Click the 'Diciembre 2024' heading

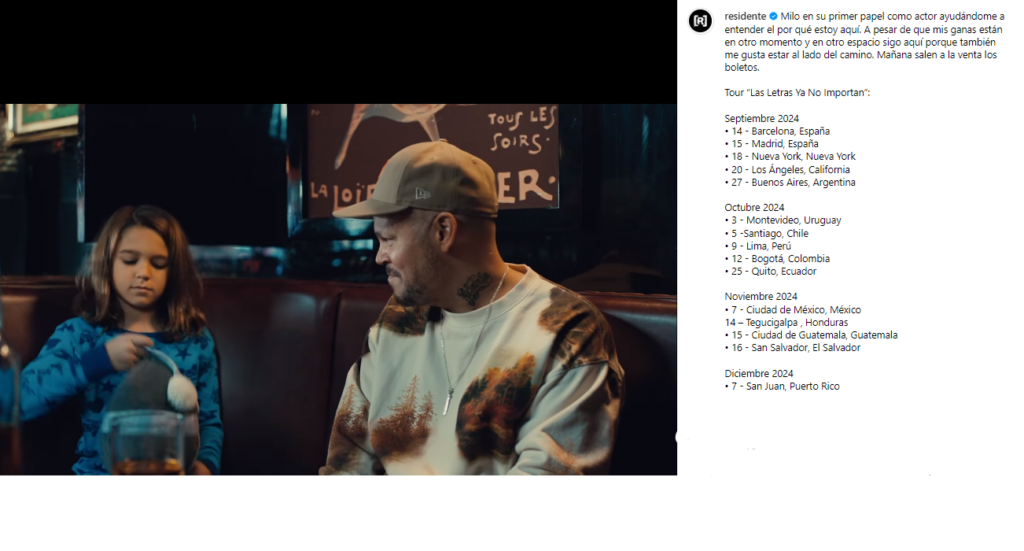tap(759, 373)
